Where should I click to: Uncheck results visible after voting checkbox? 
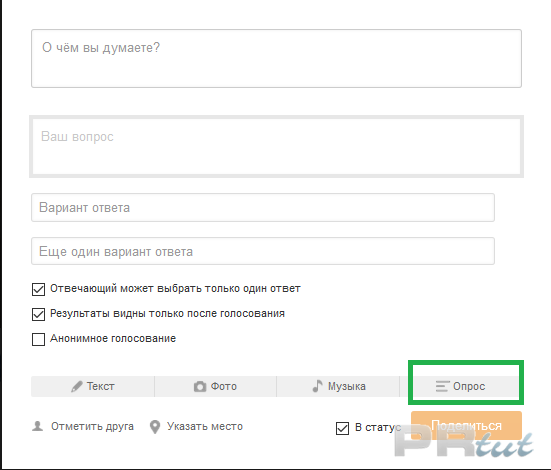click(38, 314)
